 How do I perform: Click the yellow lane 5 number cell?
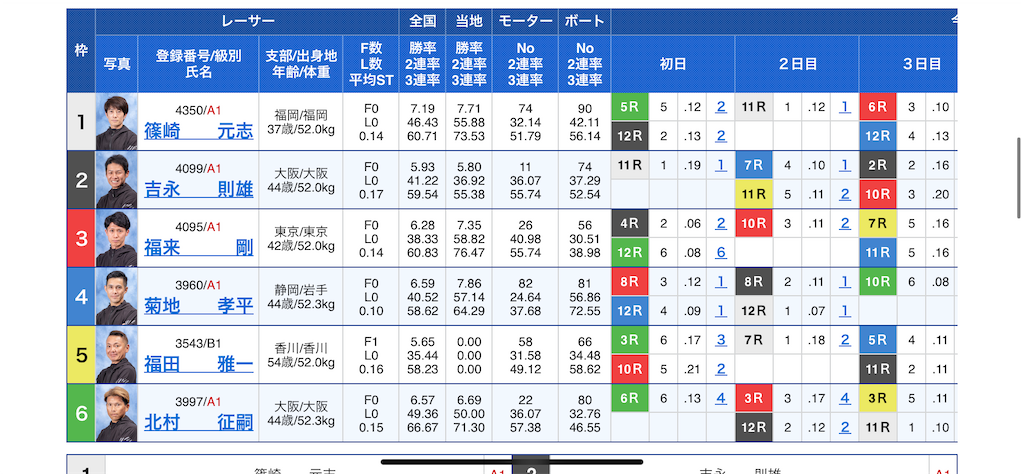[x=81, y=355]
